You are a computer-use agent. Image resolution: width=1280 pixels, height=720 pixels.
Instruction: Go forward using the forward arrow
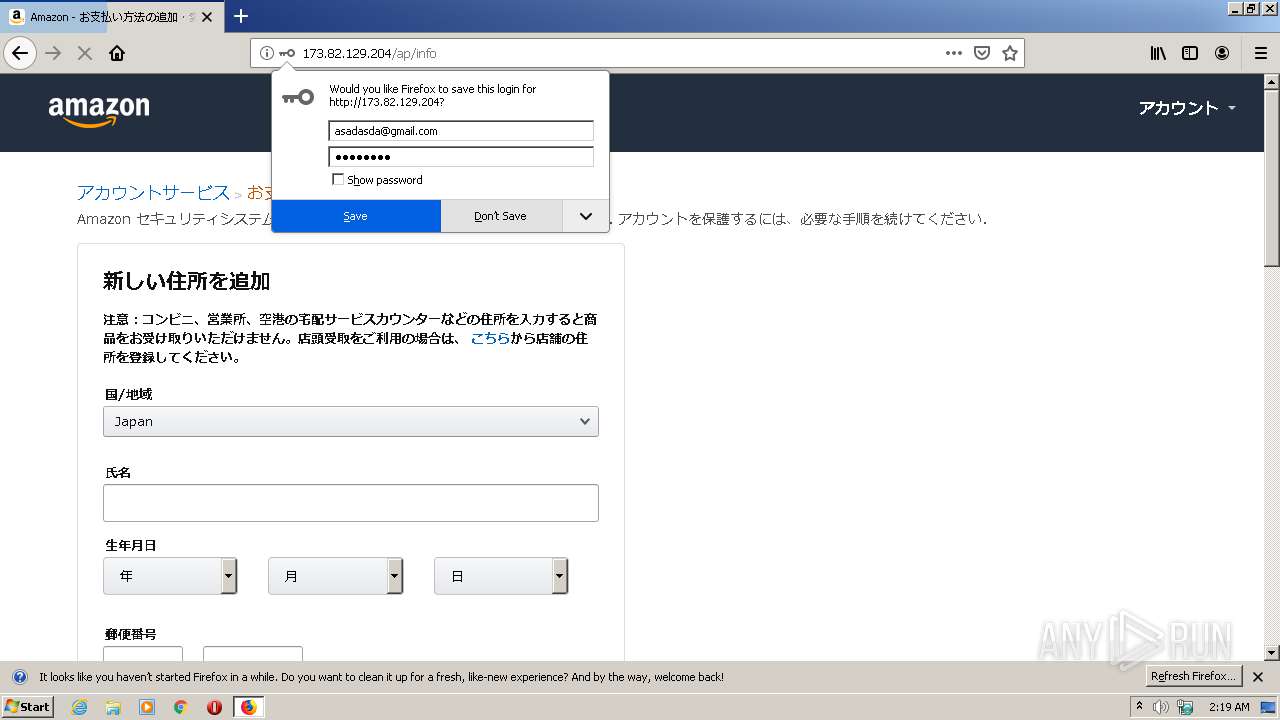tap(54, 53)
